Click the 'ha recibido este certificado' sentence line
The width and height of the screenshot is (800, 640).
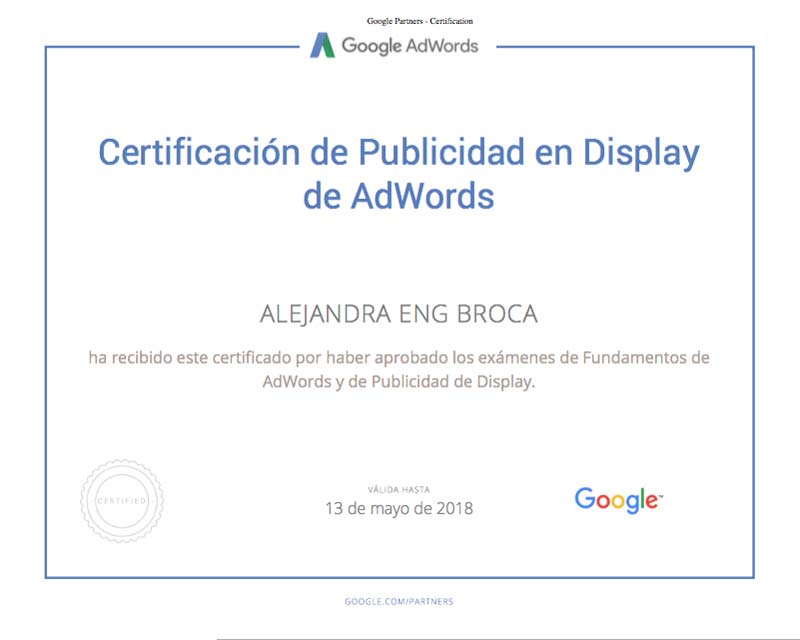click(399, 357)
